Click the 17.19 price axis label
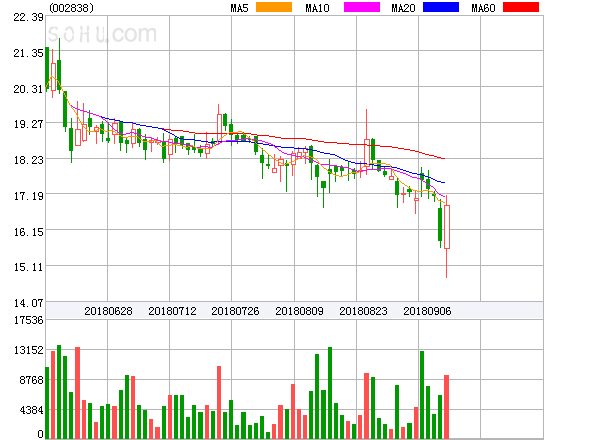This screenshot has width=600, height=440. pos(28,196)
